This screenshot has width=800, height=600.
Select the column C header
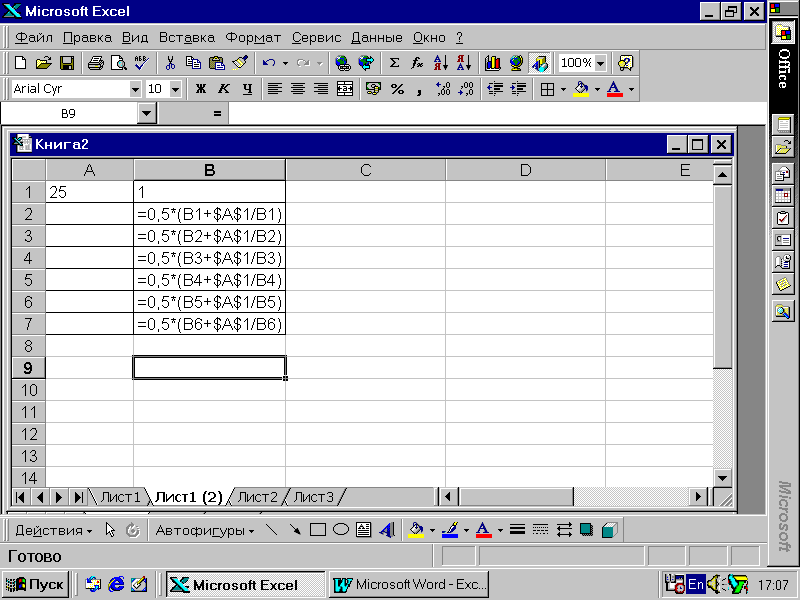pyautogui.click(x=365, y=170)
